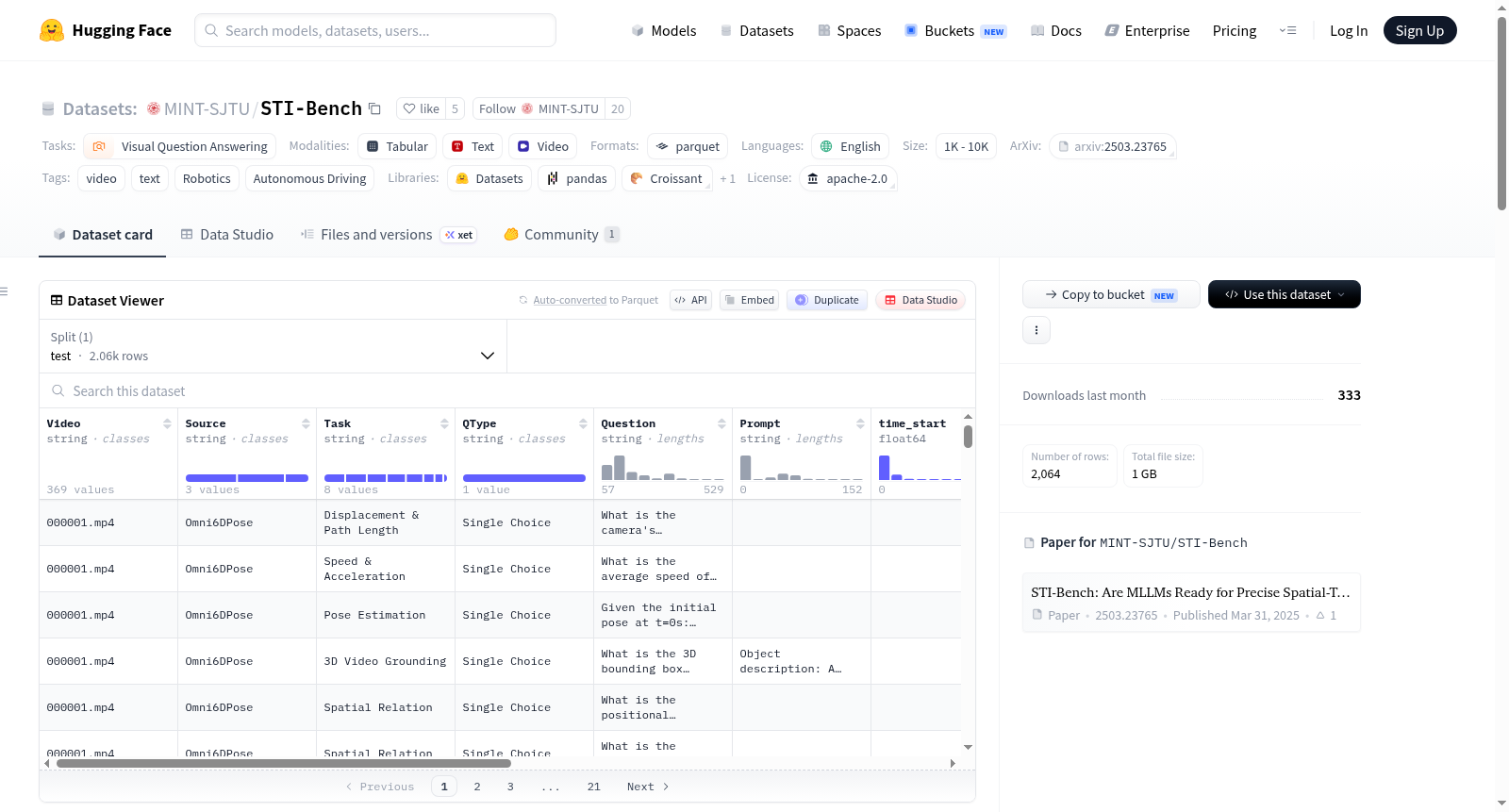Viewport: 1509px width, 812px height.
Task: Click the Autonomous Driving tag
Action: [x=309, y=178]
